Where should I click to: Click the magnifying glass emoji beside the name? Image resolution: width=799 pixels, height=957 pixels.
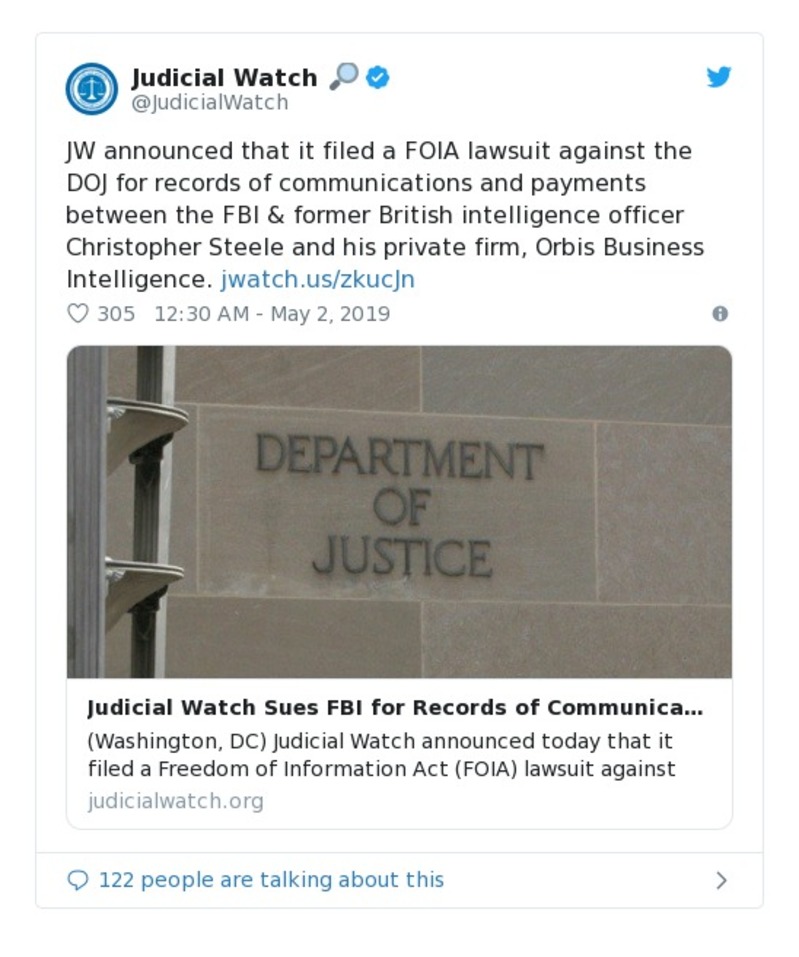pos(343,76)
